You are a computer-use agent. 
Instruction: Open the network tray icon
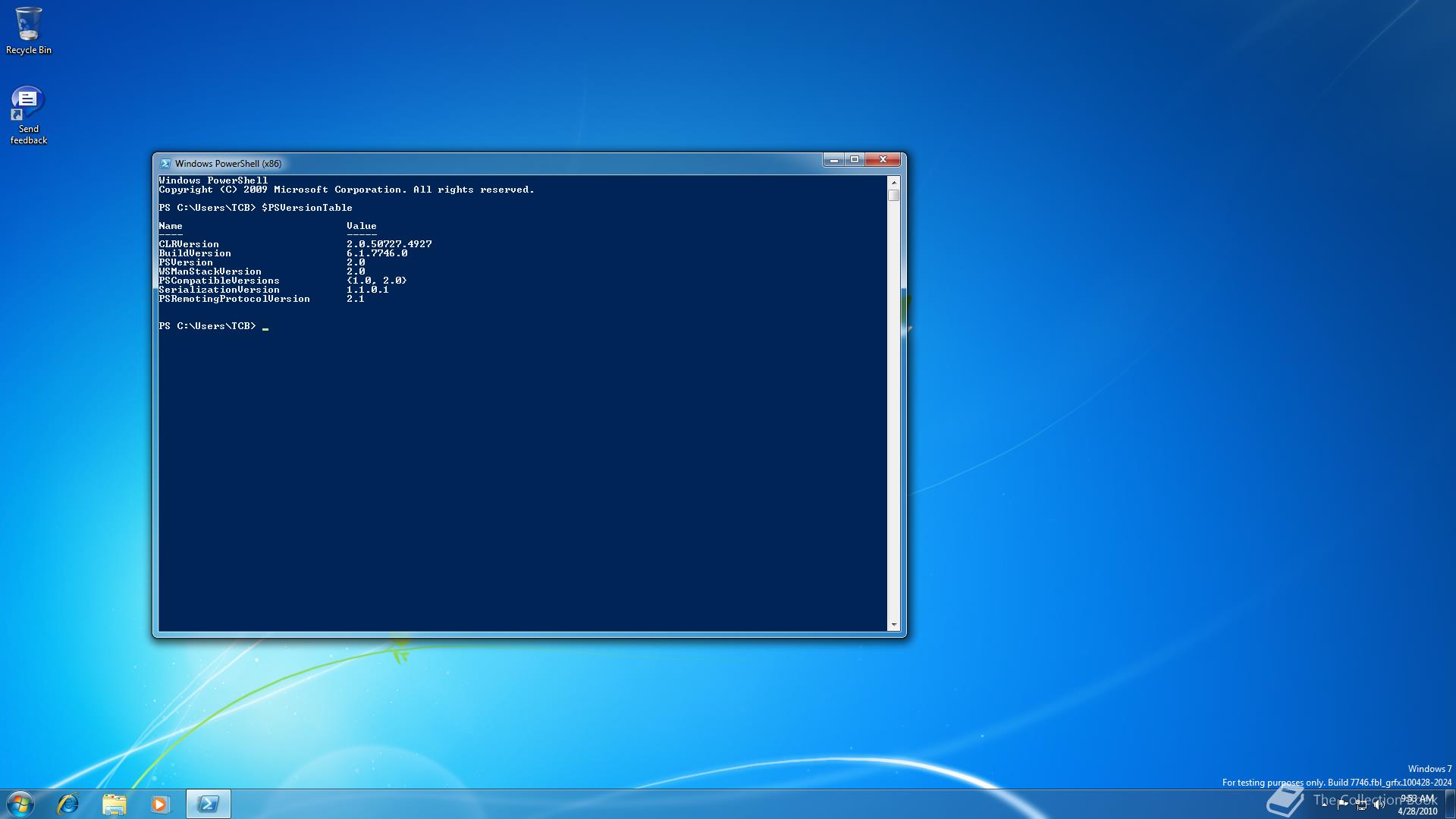(1361, 805)
